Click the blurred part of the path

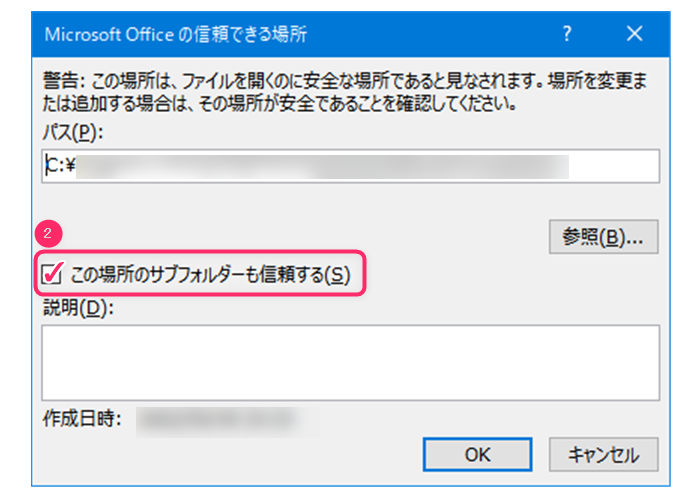click(x=320, y=167)
